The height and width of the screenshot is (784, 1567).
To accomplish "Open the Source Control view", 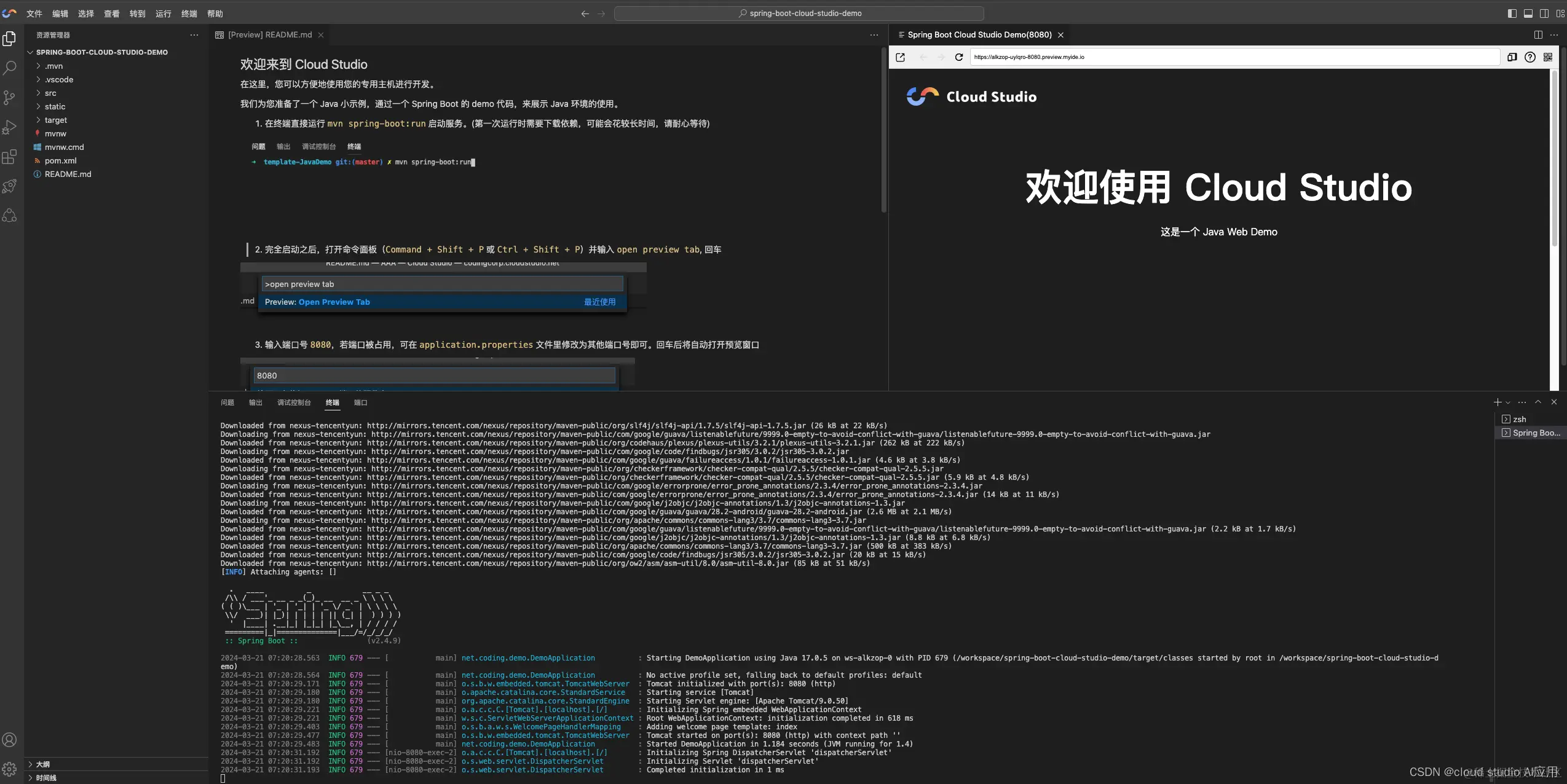I will 9,97.
